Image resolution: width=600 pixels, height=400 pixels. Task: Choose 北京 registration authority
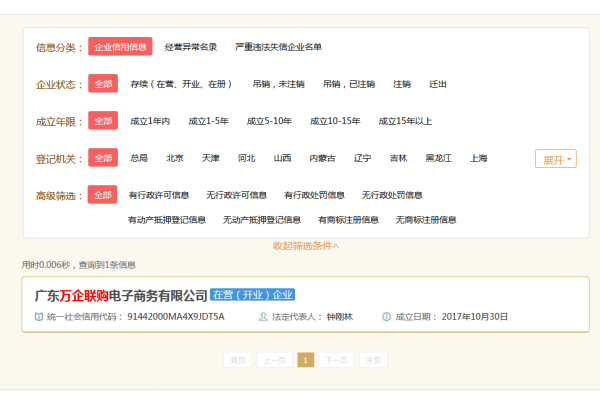coord(175,158)
